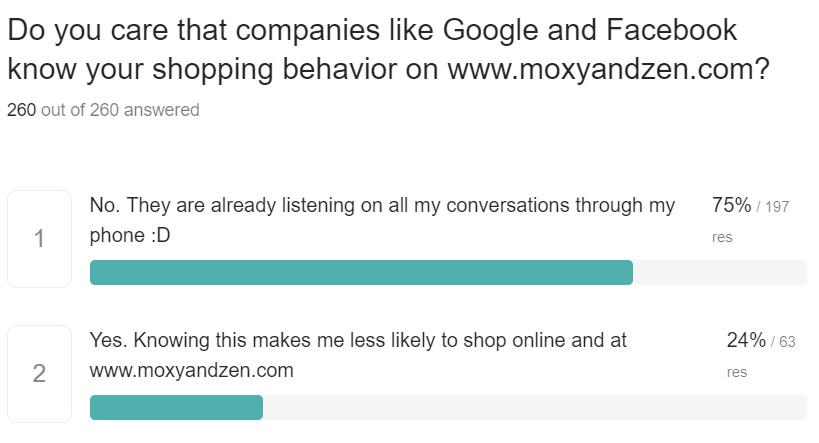Click the 24% percentage label

[746, 340]
